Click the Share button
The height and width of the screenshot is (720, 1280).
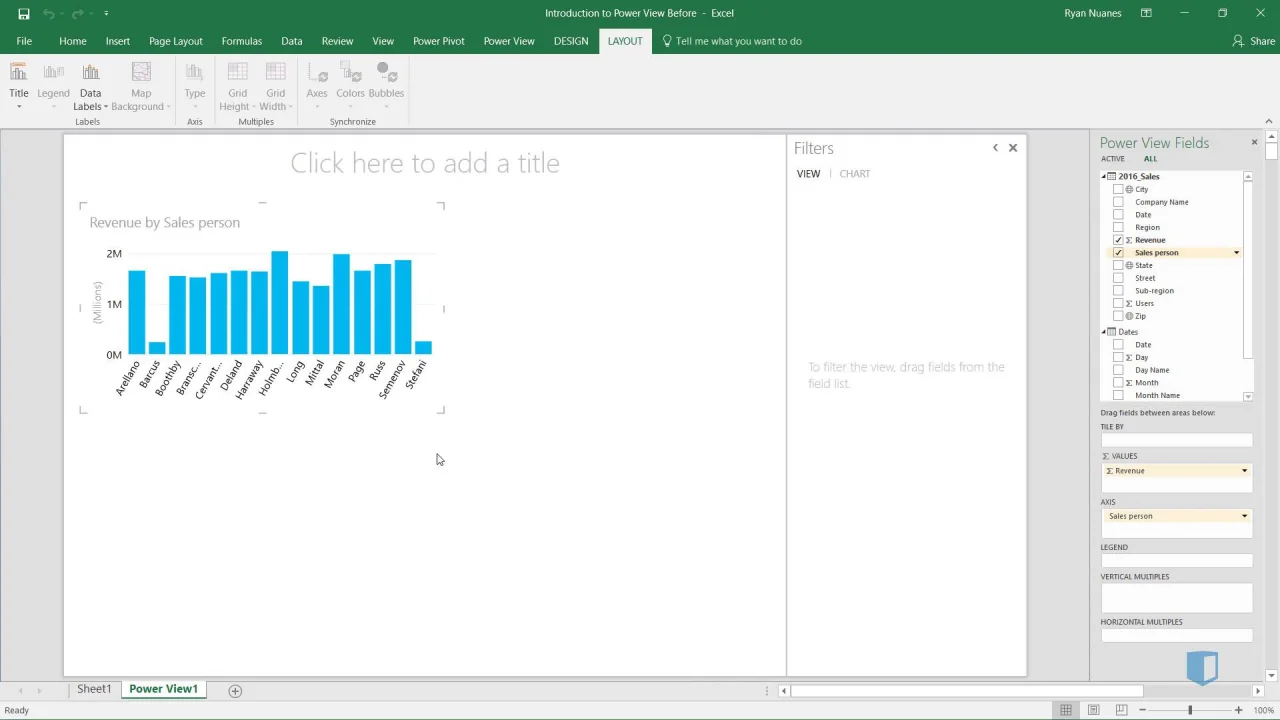tap(1254, 41)
